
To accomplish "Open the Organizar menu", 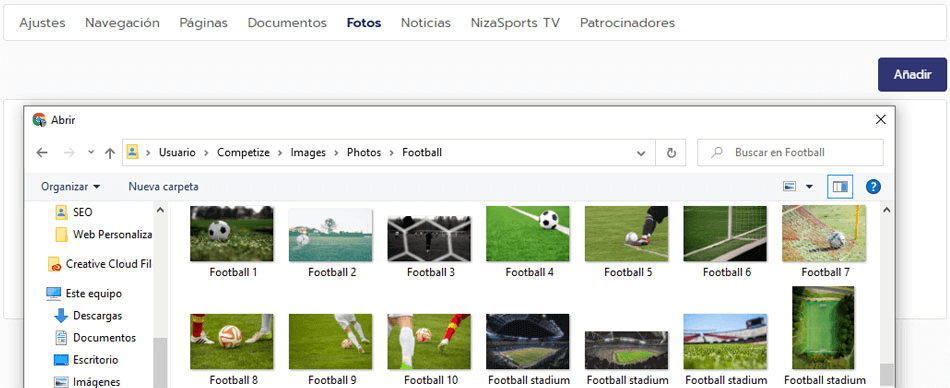I will (x=70, y=187).
